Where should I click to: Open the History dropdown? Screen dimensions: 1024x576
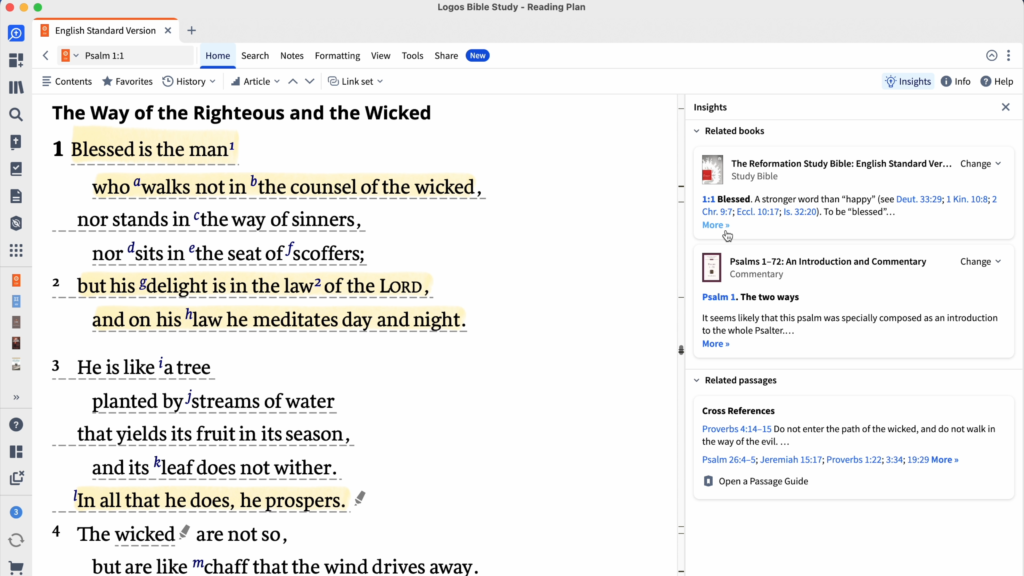[x=190, y=81]
